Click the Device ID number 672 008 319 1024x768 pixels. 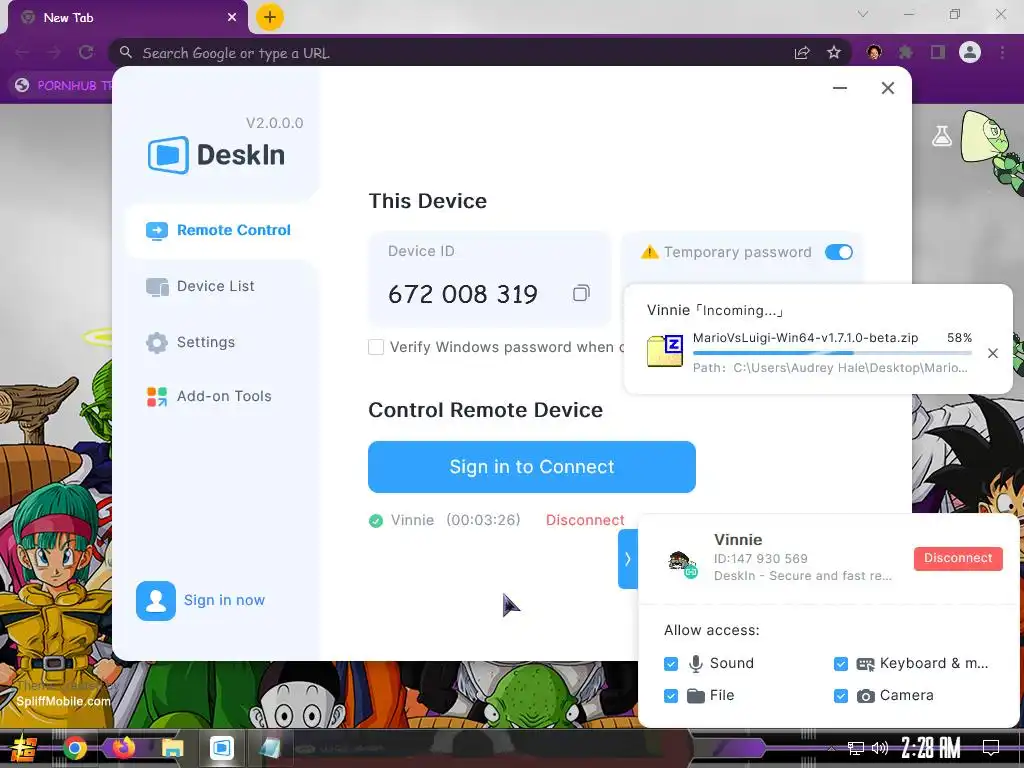(x=462, y=295)
